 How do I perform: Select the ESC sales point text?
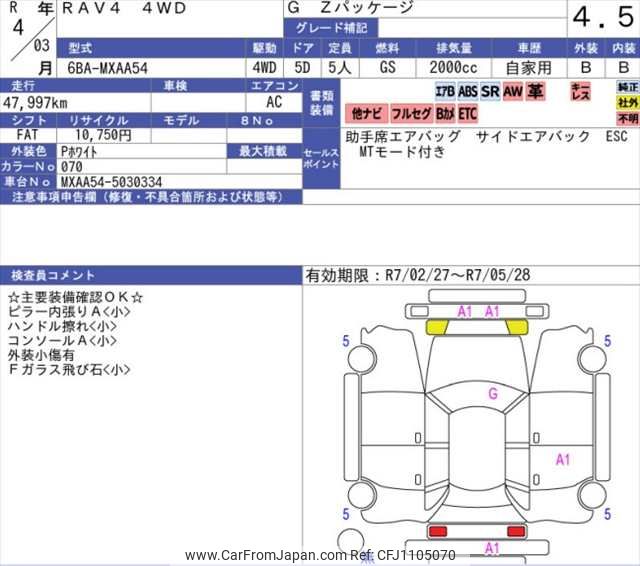click(616, 136)
